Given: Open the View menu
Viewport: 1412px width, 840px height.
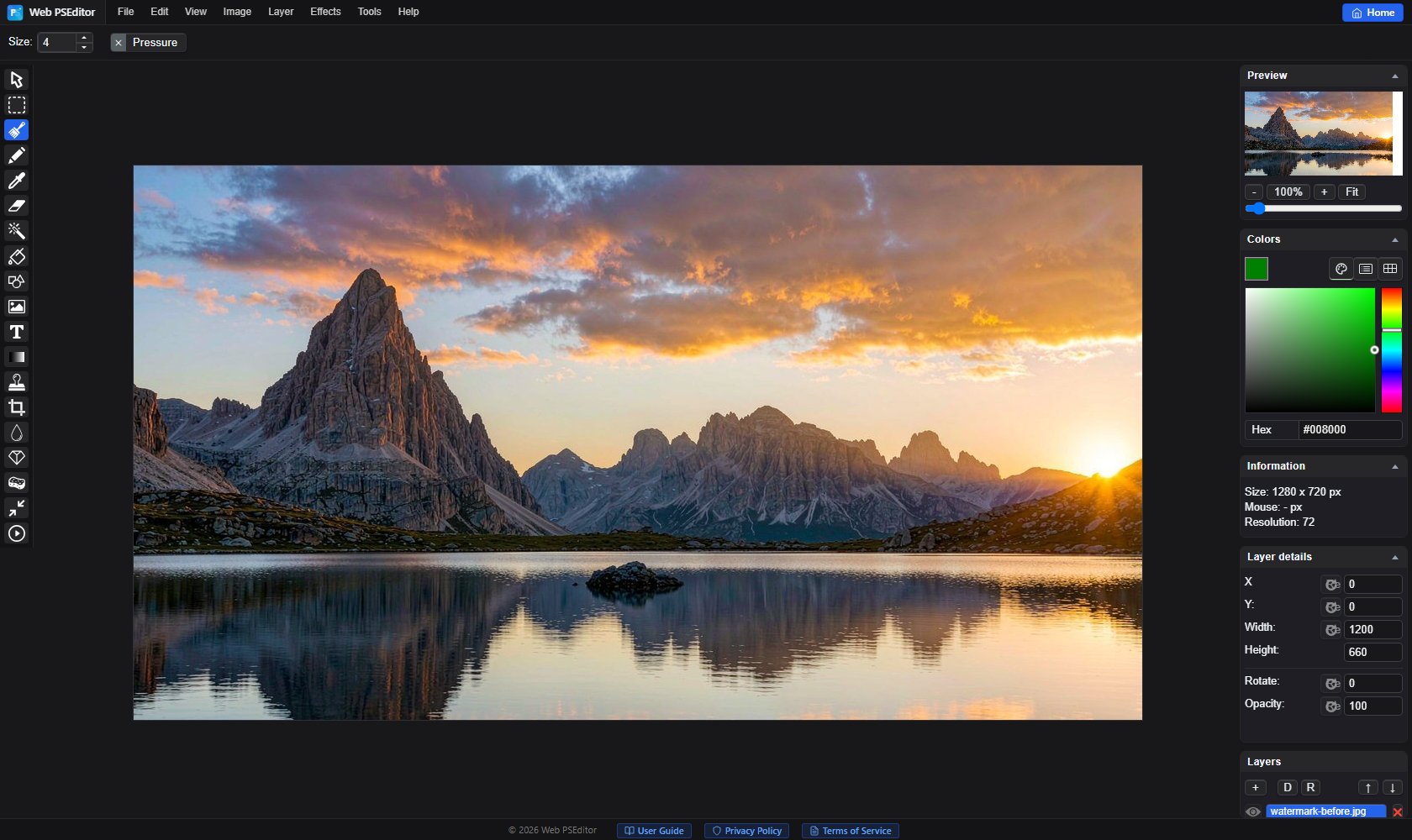Looking at the screenshot, I should point(196,12).
